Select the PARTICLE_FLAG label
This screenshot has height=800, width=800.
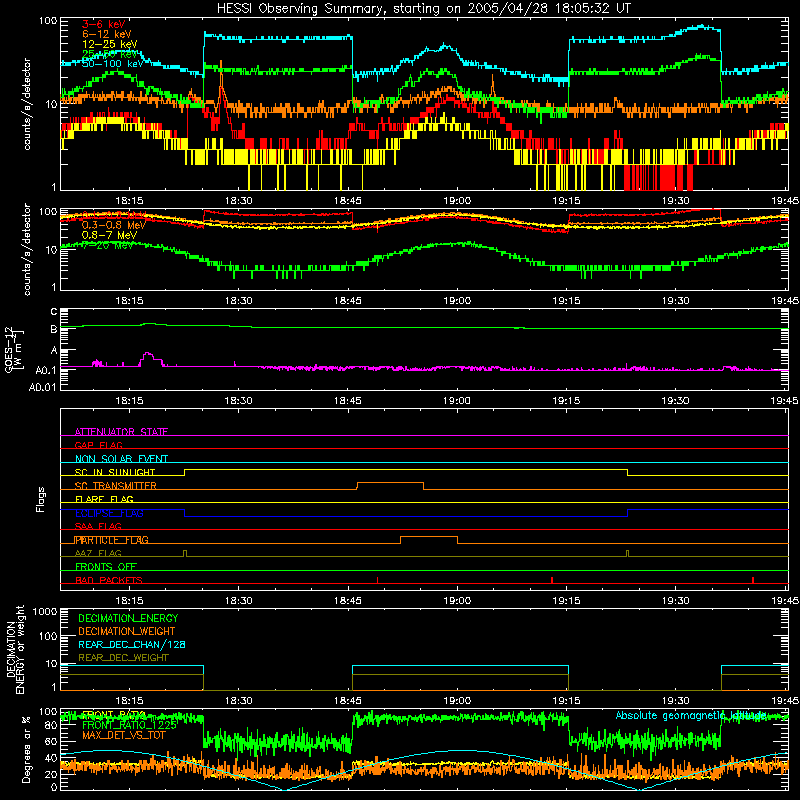112,540
